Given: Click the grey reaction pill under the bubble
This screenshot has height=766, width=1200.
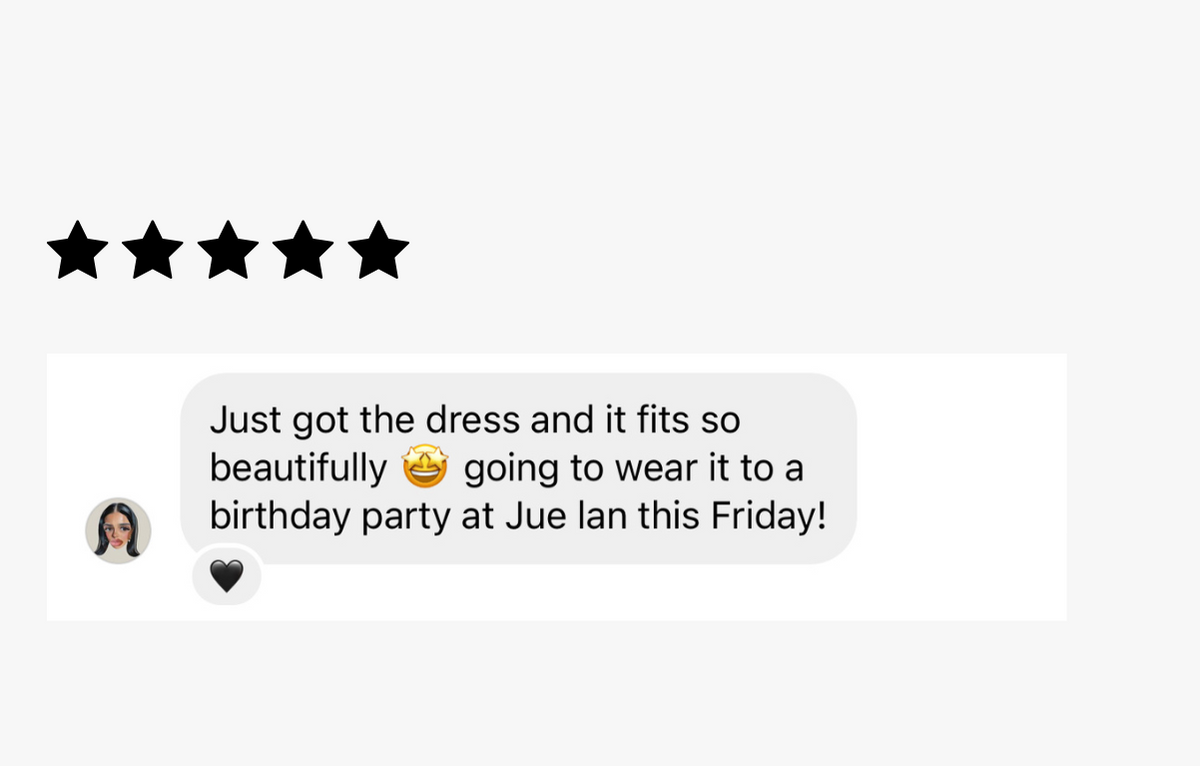Looking at the screenshot, I should tap(227, 576).
